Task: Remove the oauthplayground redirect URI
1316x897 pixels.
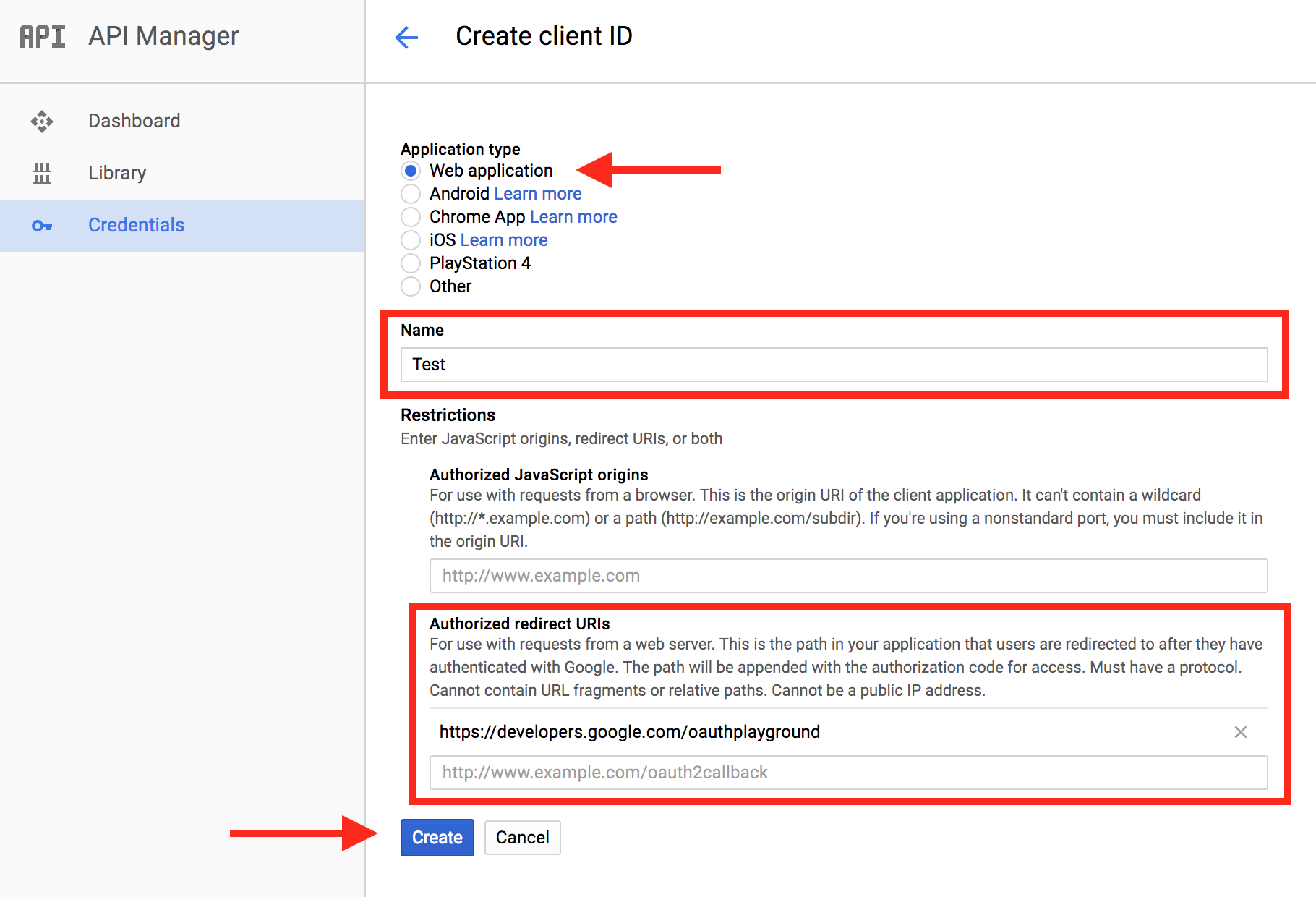Action: 1240,732
